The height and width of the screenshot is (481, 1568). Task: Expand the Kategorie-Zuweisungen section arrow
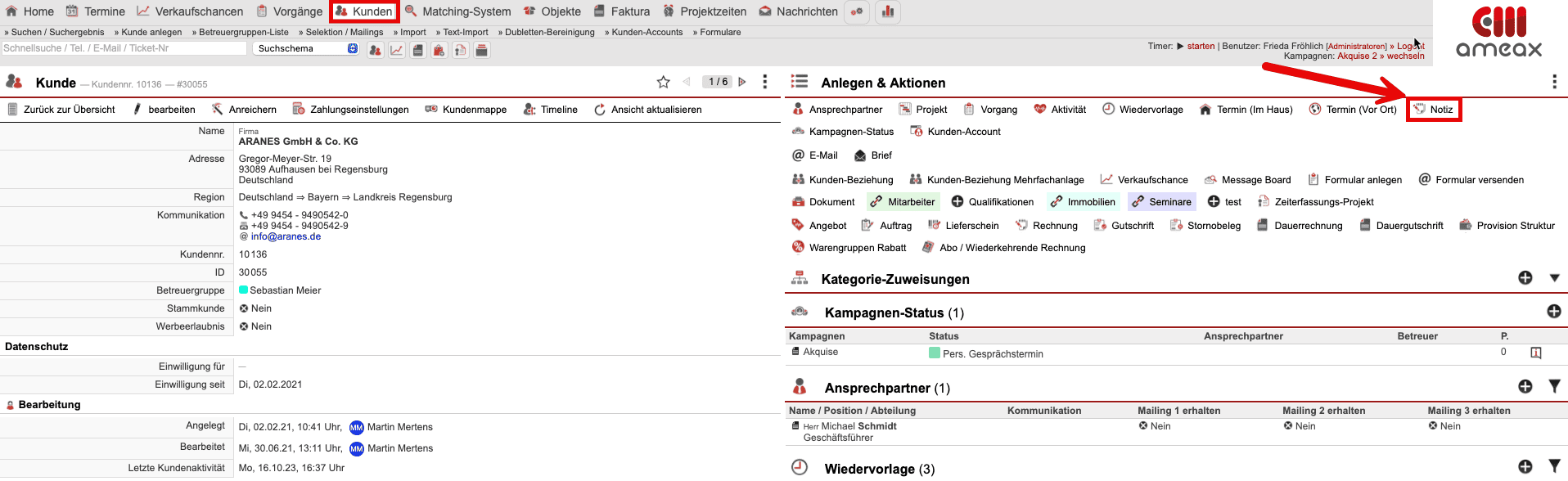click(x=1554, y=278)
